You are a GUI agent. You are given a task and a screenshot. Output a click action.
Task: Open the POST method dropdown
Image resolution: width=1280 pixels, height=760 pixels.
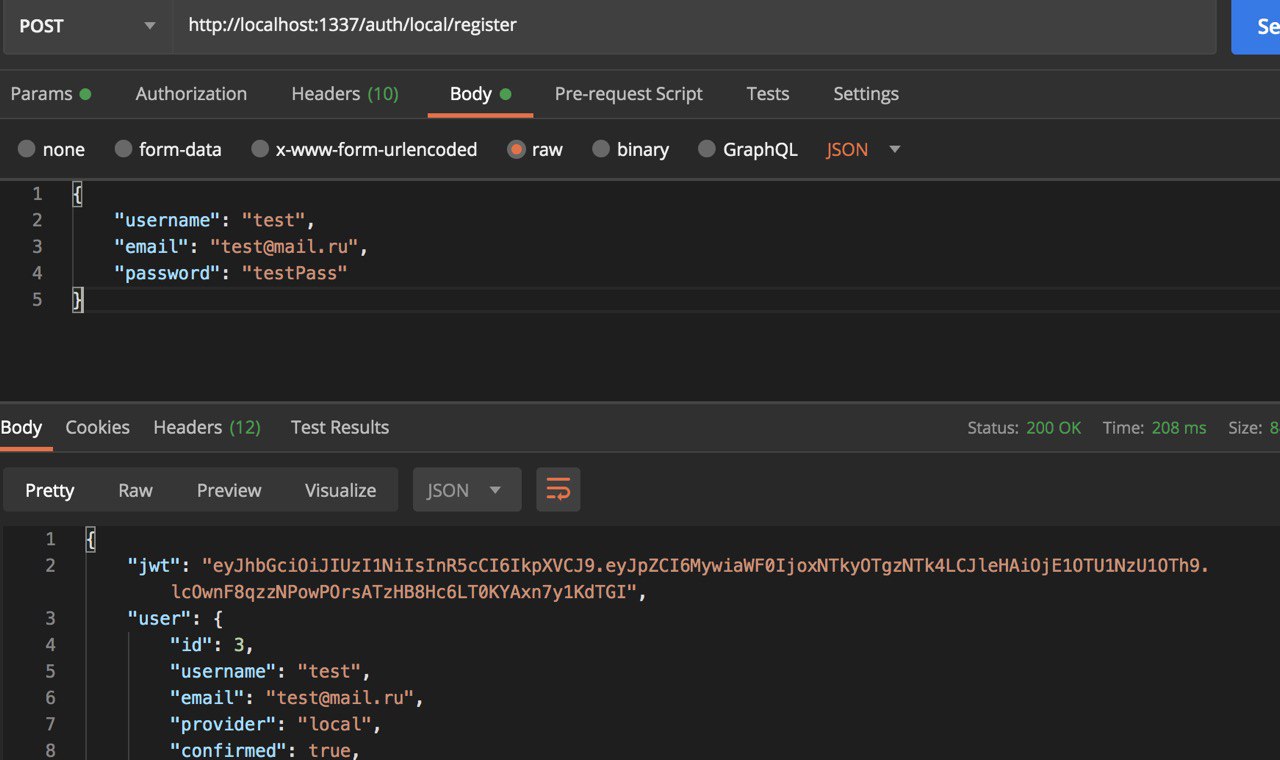pyautogui.click(x=88, y=26)
